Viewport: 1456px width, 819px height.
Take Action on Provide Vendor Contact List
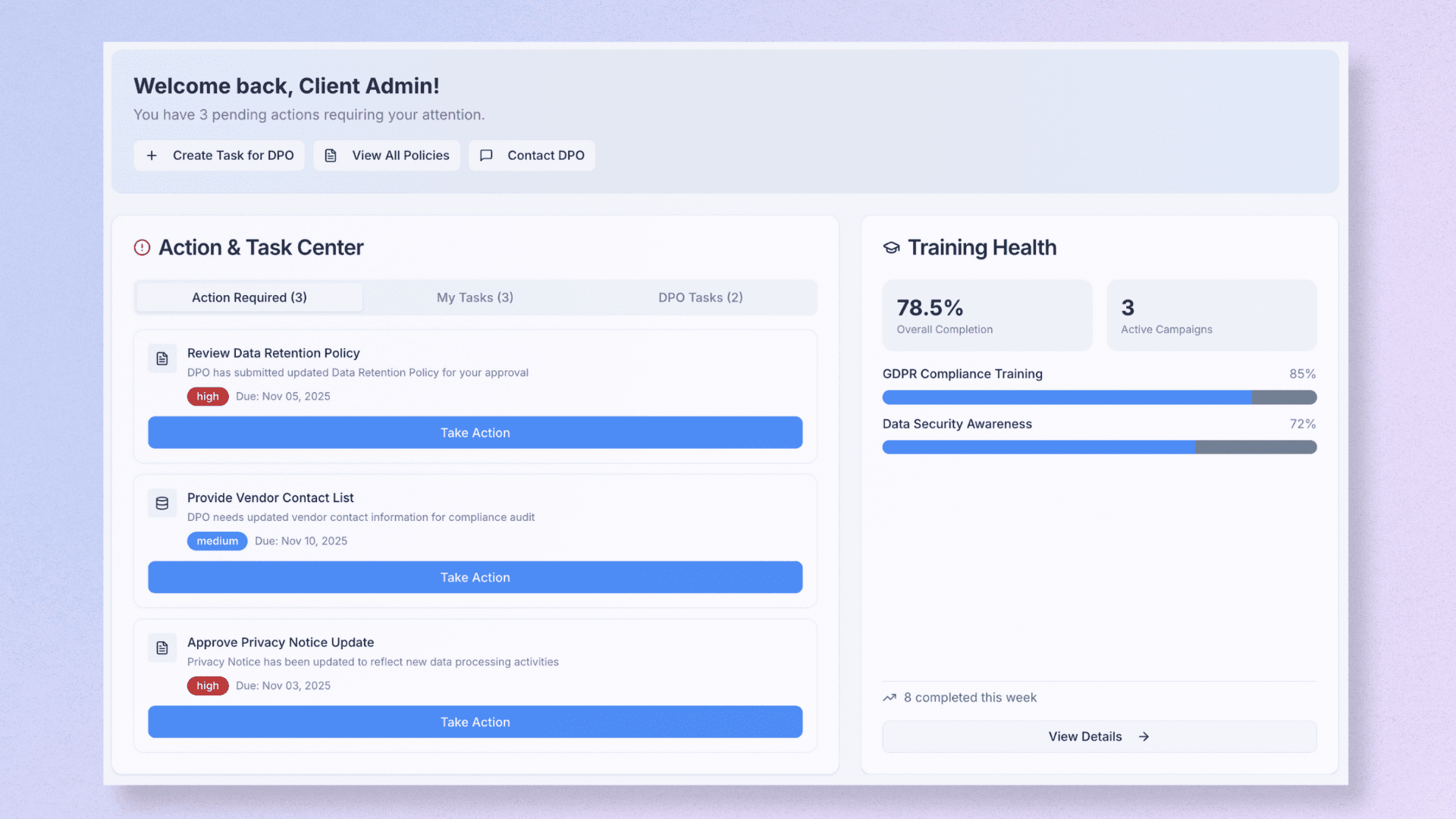coord(475,578)
